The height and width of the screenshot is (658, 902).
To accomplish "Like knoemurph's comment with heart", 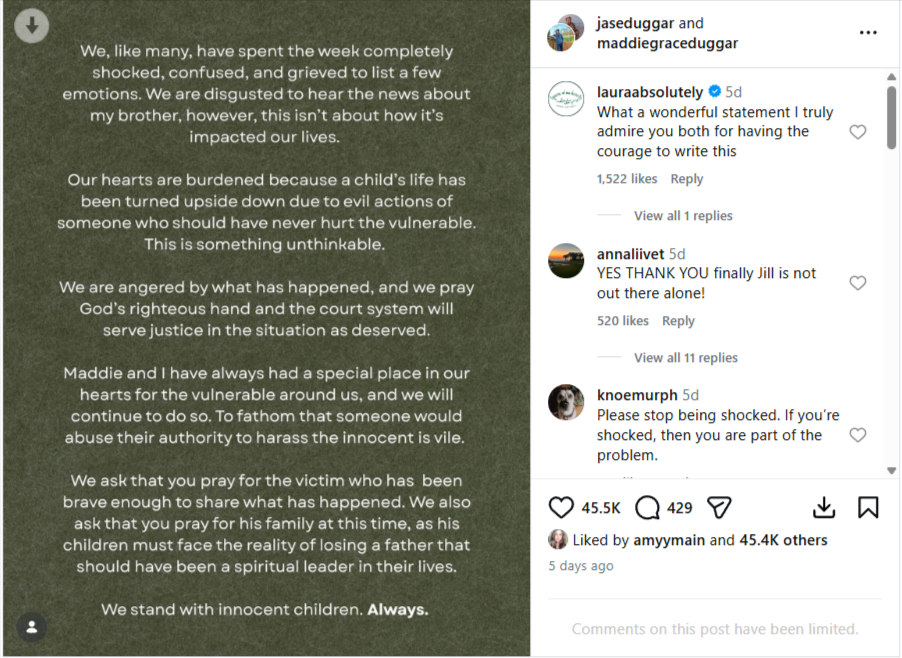I will [857, 435].
